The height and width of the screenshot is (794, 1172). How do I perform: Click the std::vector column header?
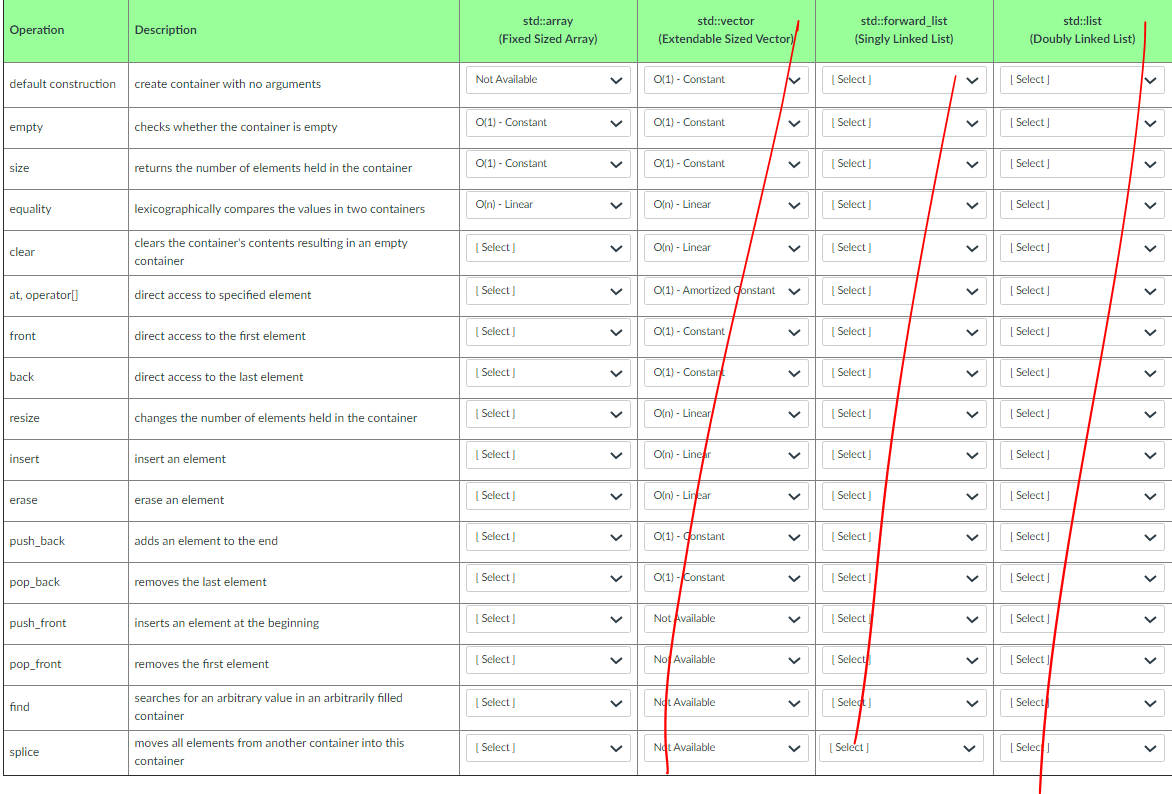pyautogui.click(x=726, y=29)
